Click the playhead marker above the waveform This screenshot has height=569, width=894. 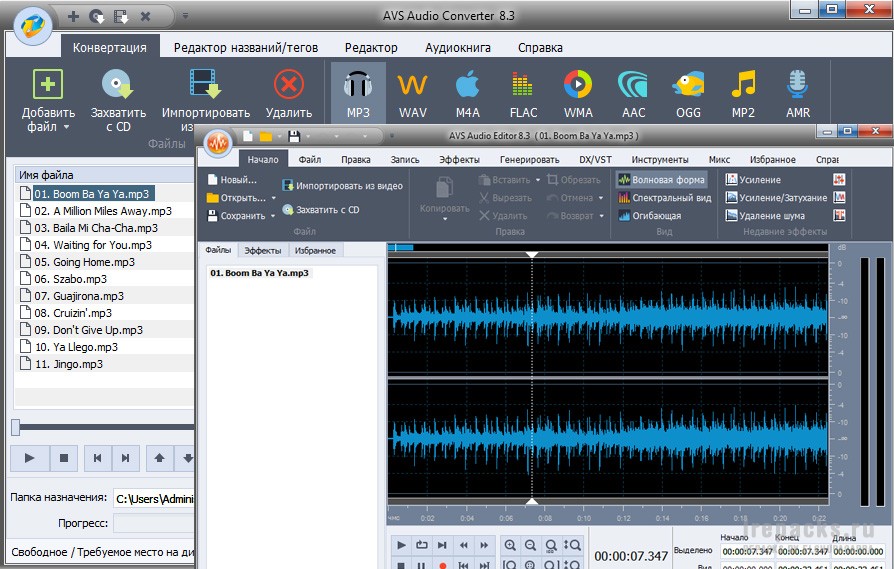tap(532, 255)
